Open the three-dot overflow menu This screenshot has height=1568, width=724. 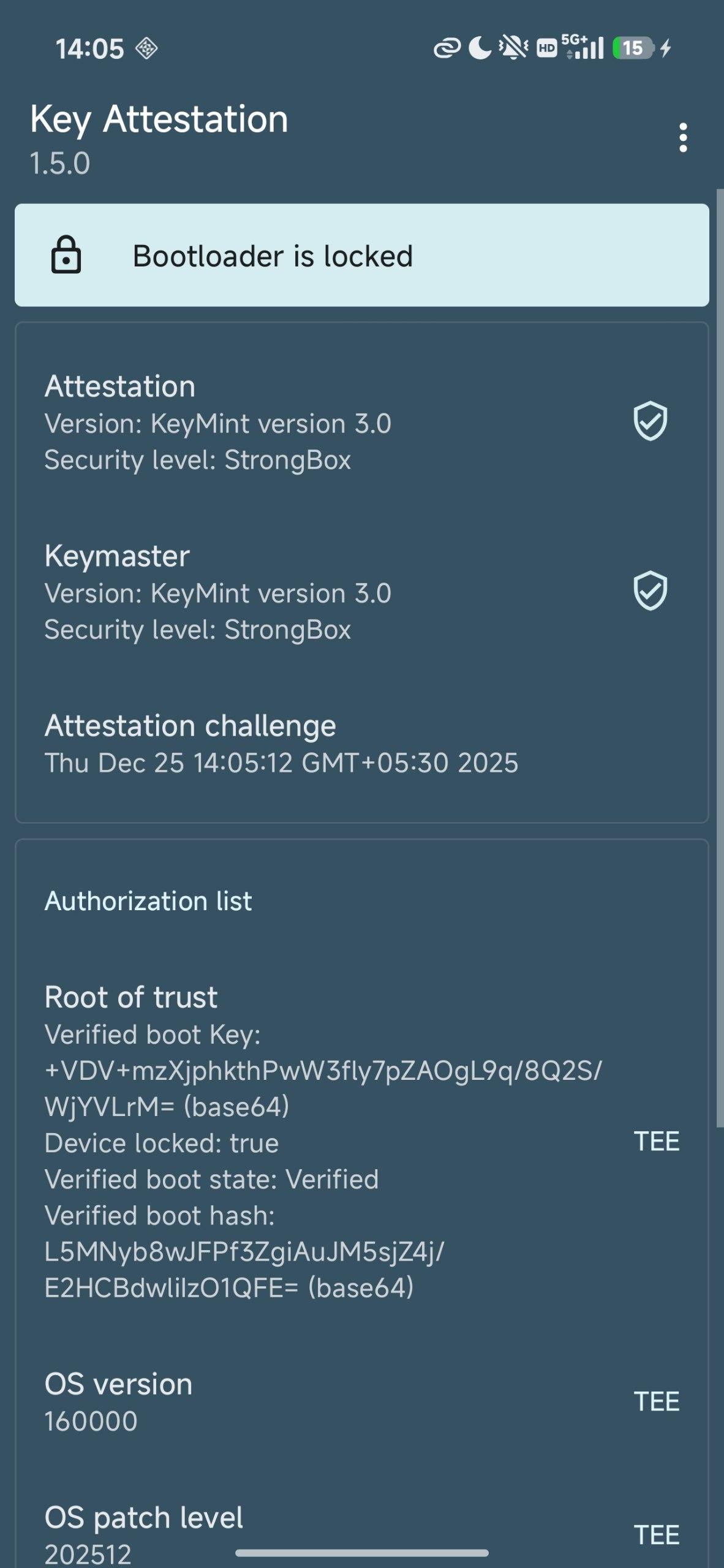point(683,137)
